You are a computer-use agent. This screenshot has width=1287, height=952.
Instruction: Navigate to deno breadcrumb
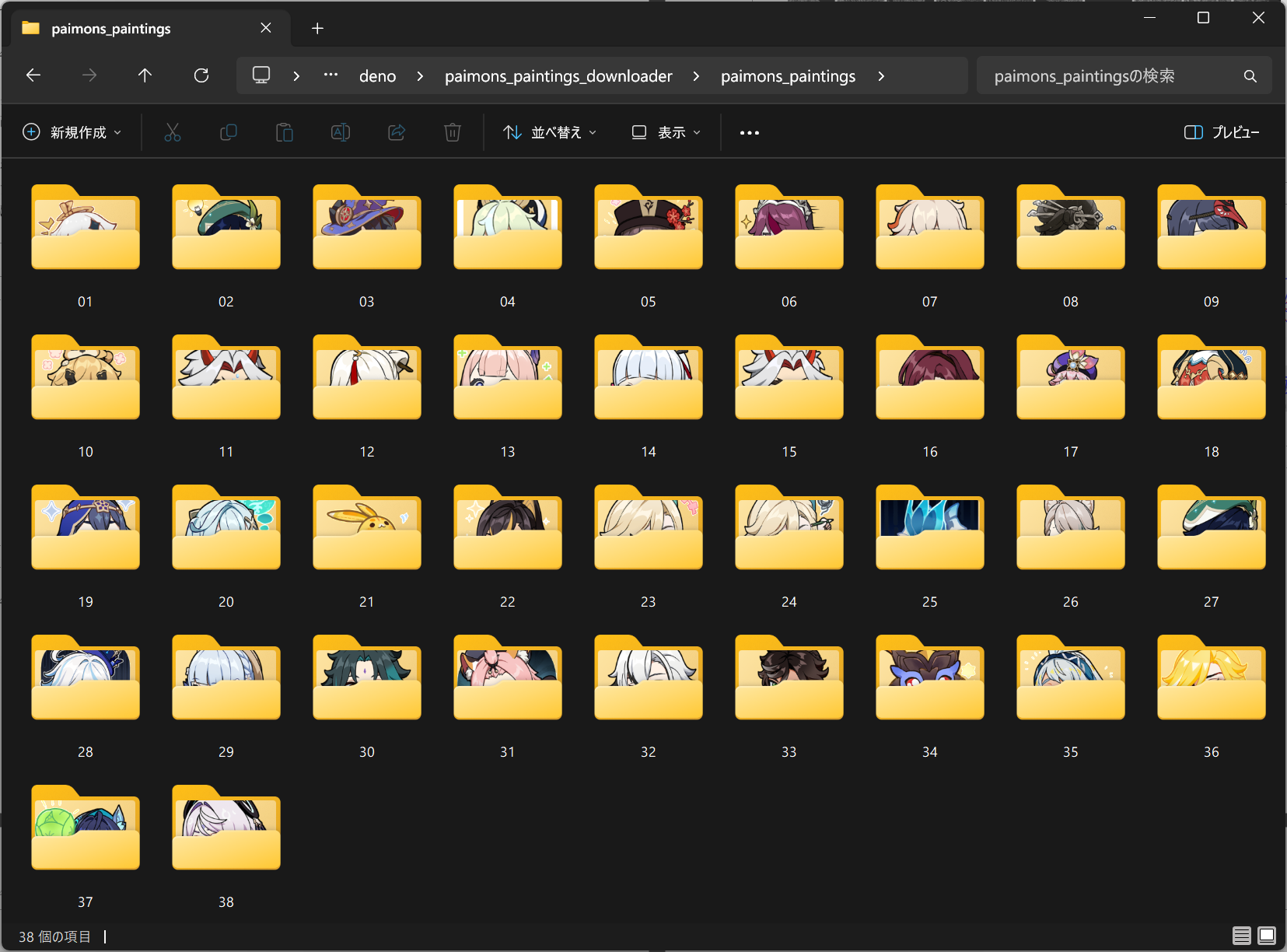click(378, 76)
